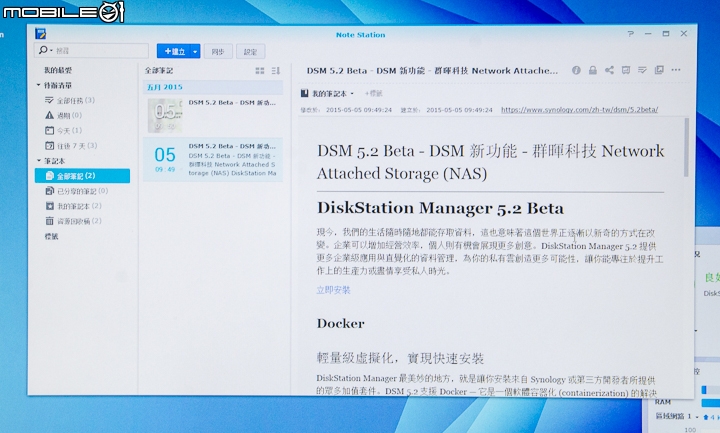Click the 同步 sync button

(218, 51)
